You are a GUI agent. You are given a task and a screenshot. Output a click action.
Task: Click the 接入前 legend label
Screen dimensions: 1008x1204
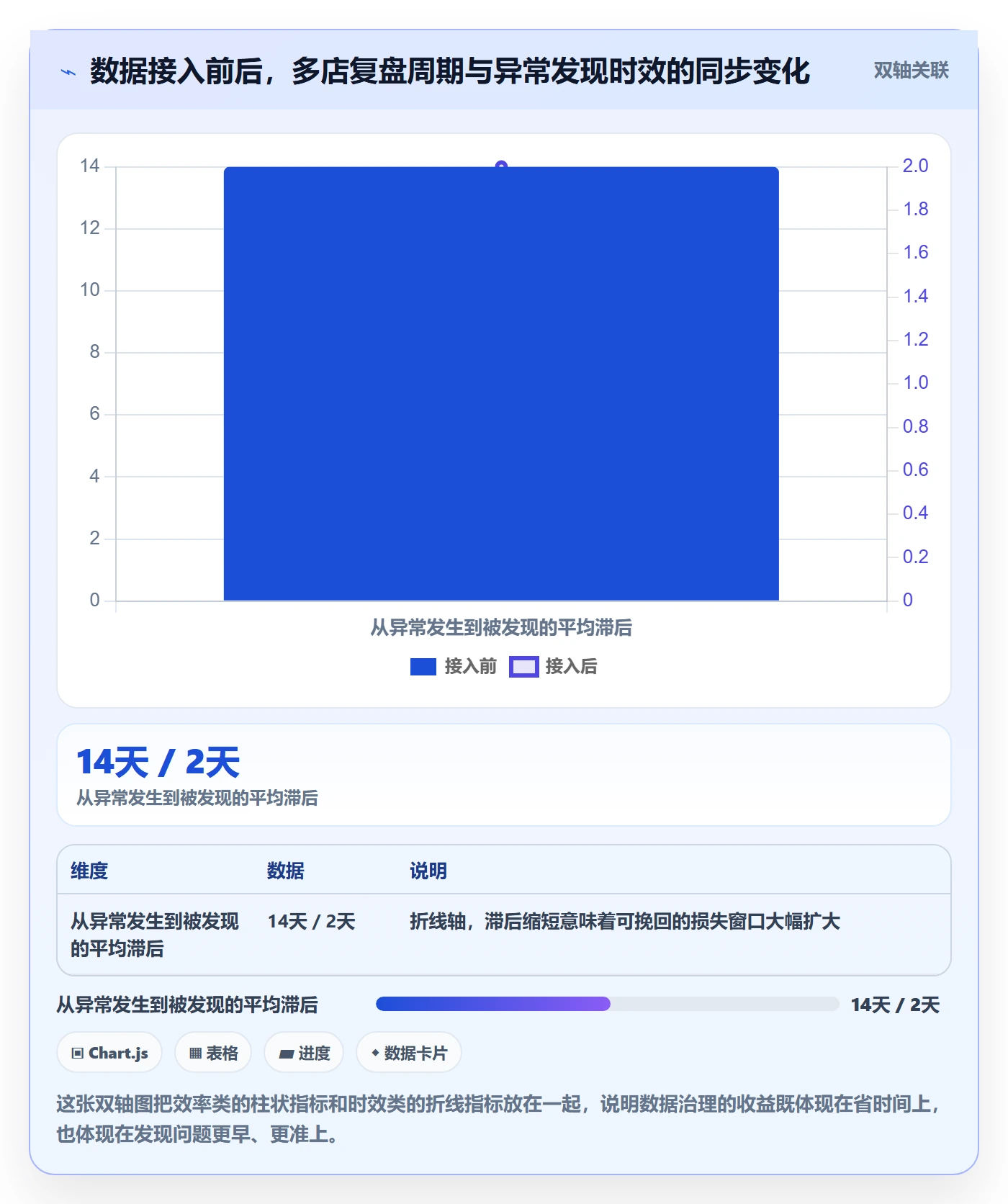click(471, 667)
